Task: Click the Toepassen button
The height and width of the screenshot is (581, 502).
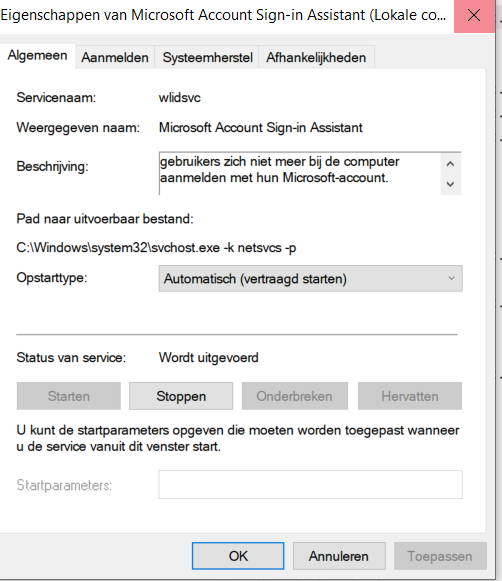Action: [440, 556]
